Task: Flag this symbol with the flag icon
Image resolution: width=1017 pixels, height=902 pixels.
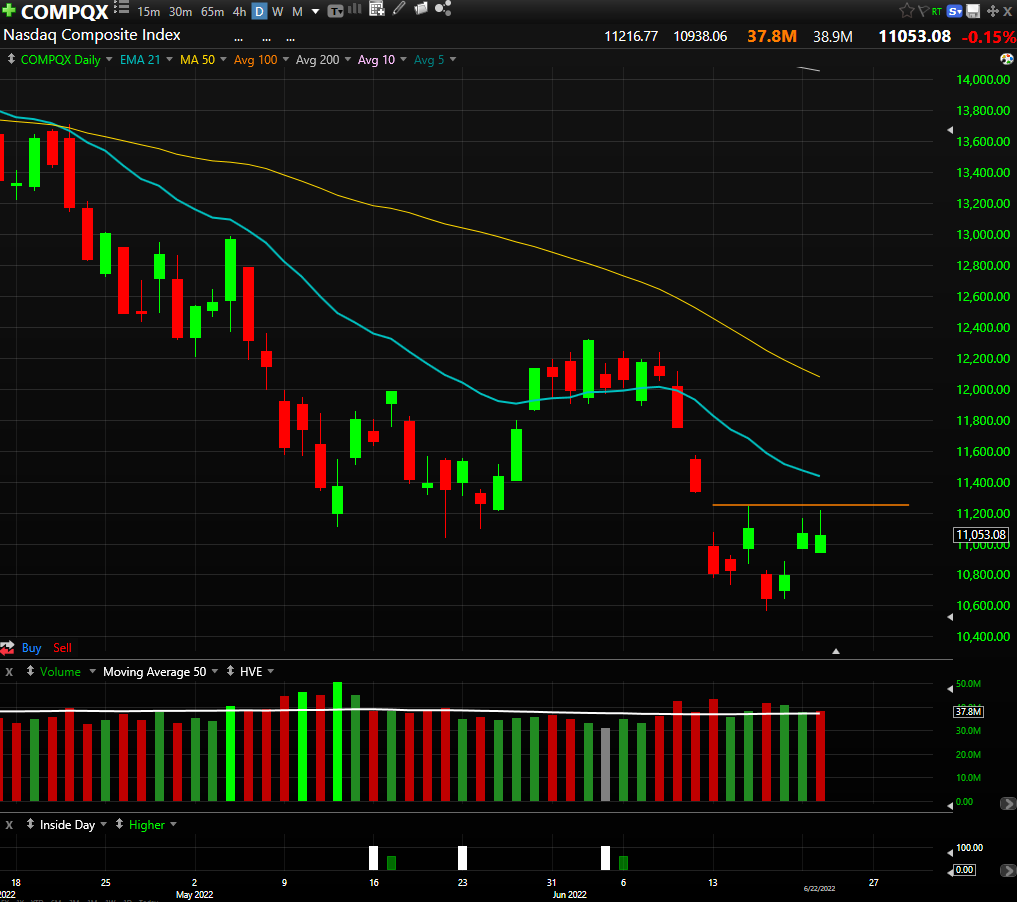Action: coord(923,11)
